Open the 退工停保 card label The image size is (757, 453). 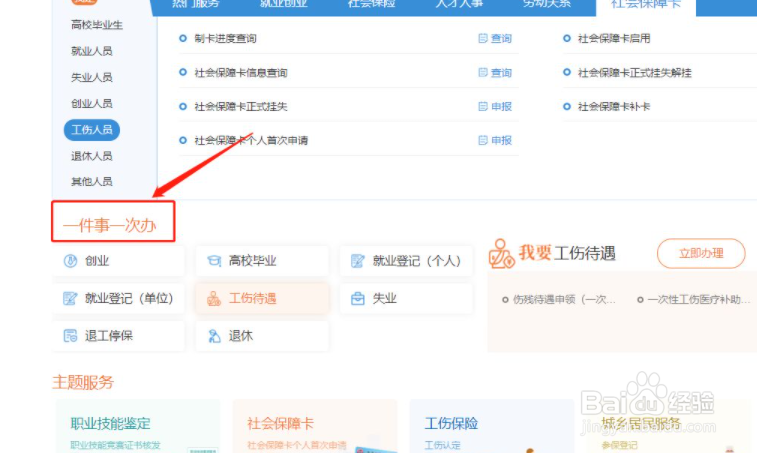pos(108,336)
